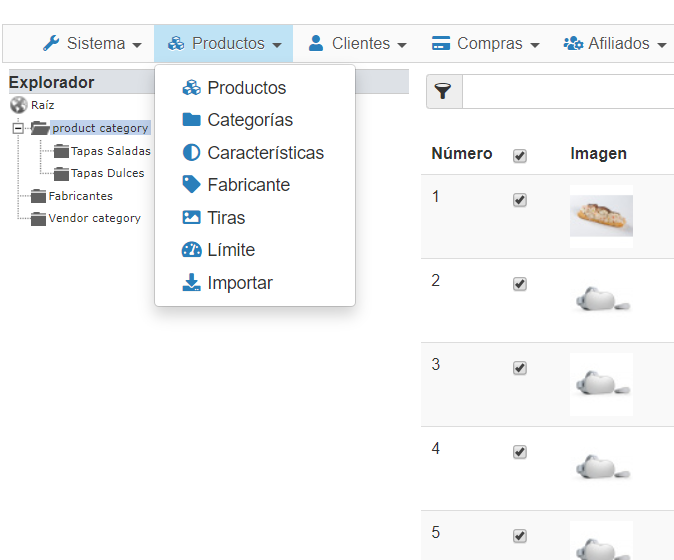Click the Importar download icon
Image resolution: width=674 pixels, height=560 pixels.
[x=192, y=283]
